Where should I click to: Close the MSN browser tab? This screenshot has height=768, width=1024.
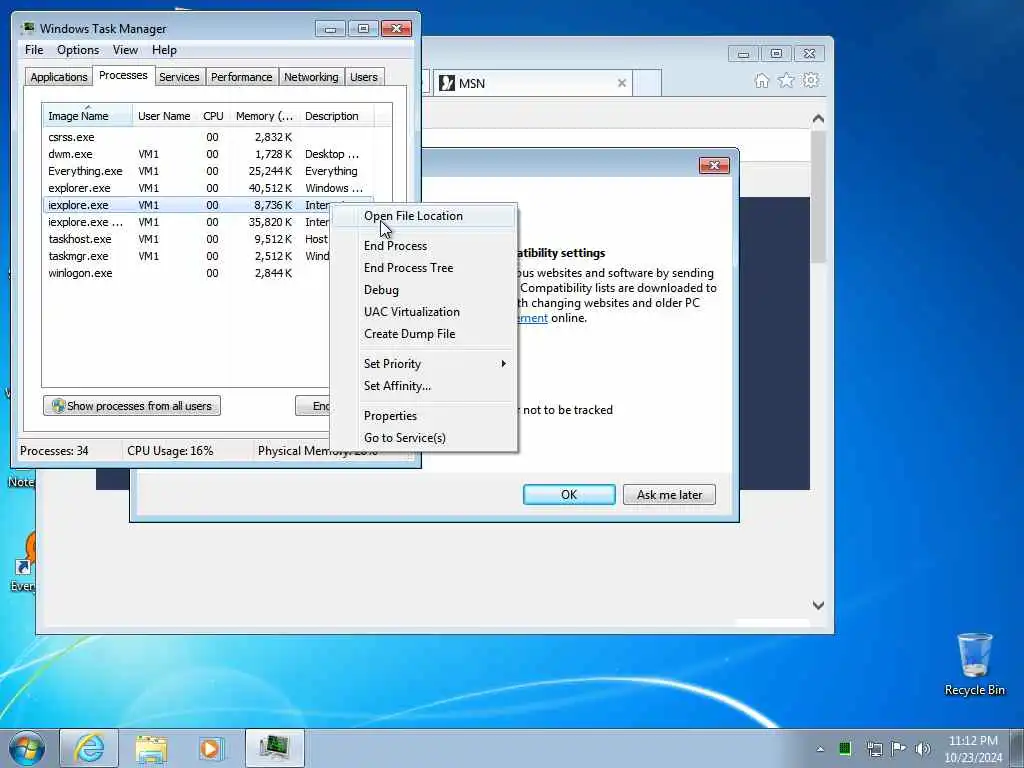click(x=622, y=83)
